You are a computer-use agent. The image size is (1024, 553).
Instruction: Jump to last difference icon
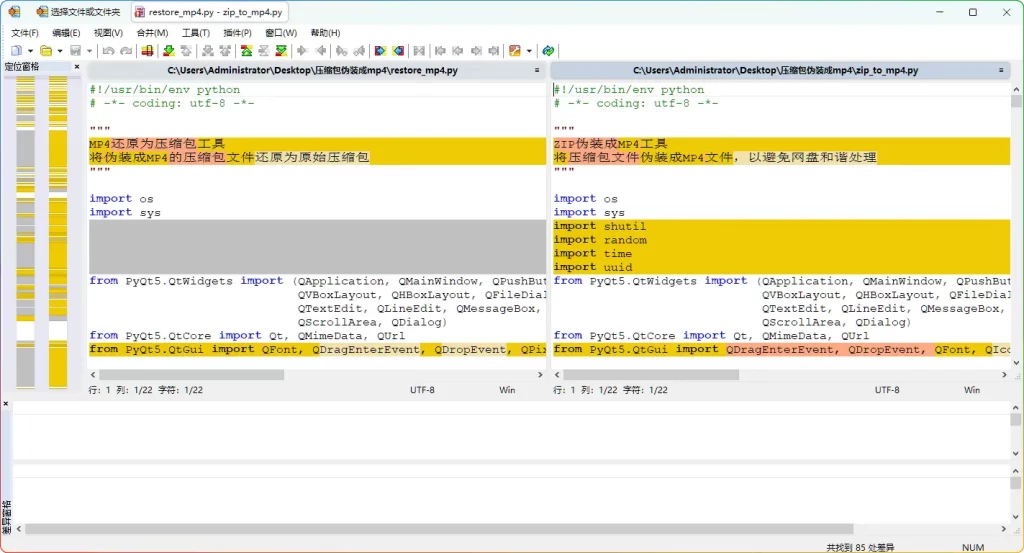point(281,51)
